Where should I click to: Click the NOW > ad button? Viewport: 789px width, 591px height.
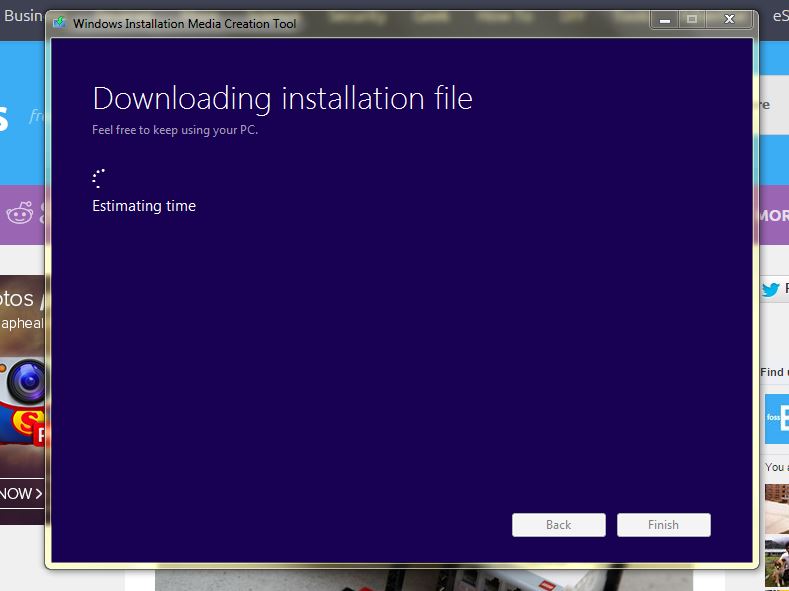[x=21, y=493]
